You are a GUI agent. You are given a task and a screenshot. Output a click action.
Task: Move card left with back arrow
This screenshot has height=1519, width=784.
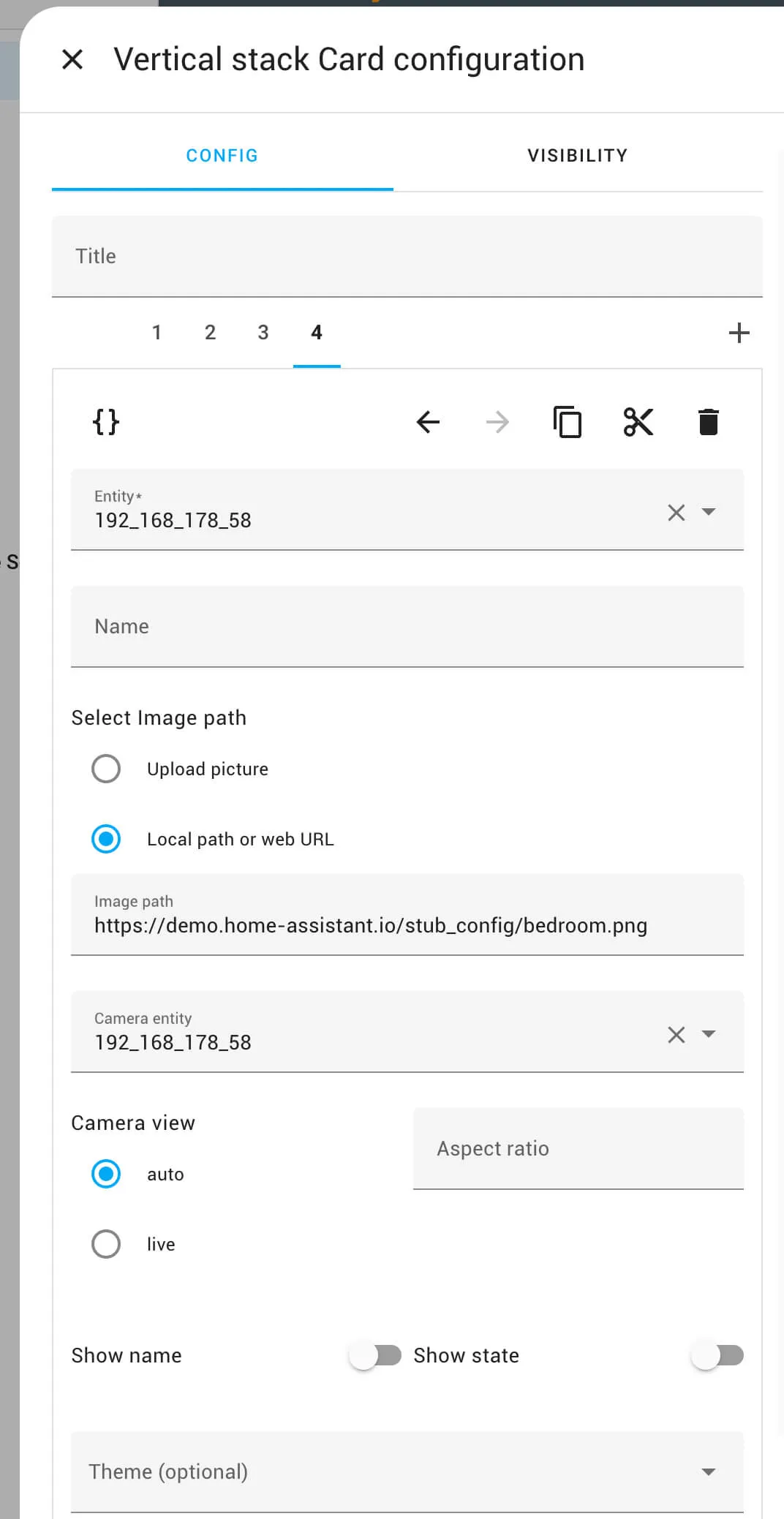coord(428,422)
